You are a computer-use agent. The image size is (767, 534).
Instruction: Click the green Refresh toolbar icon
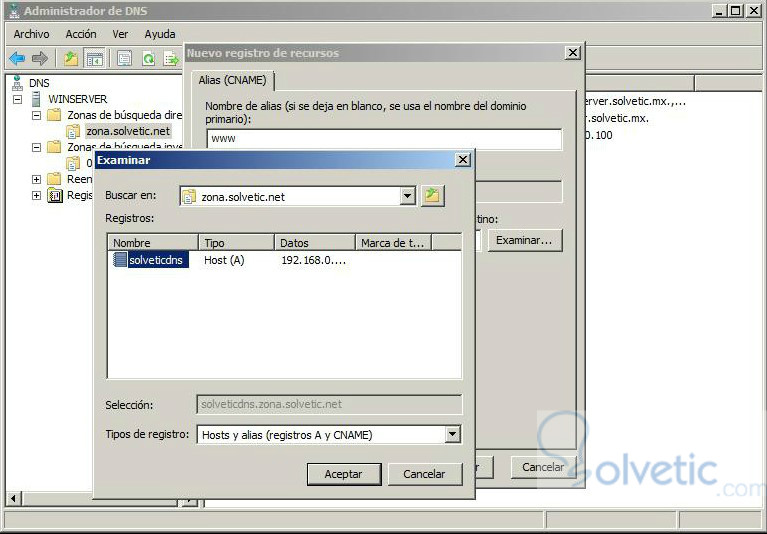point(148,59)
